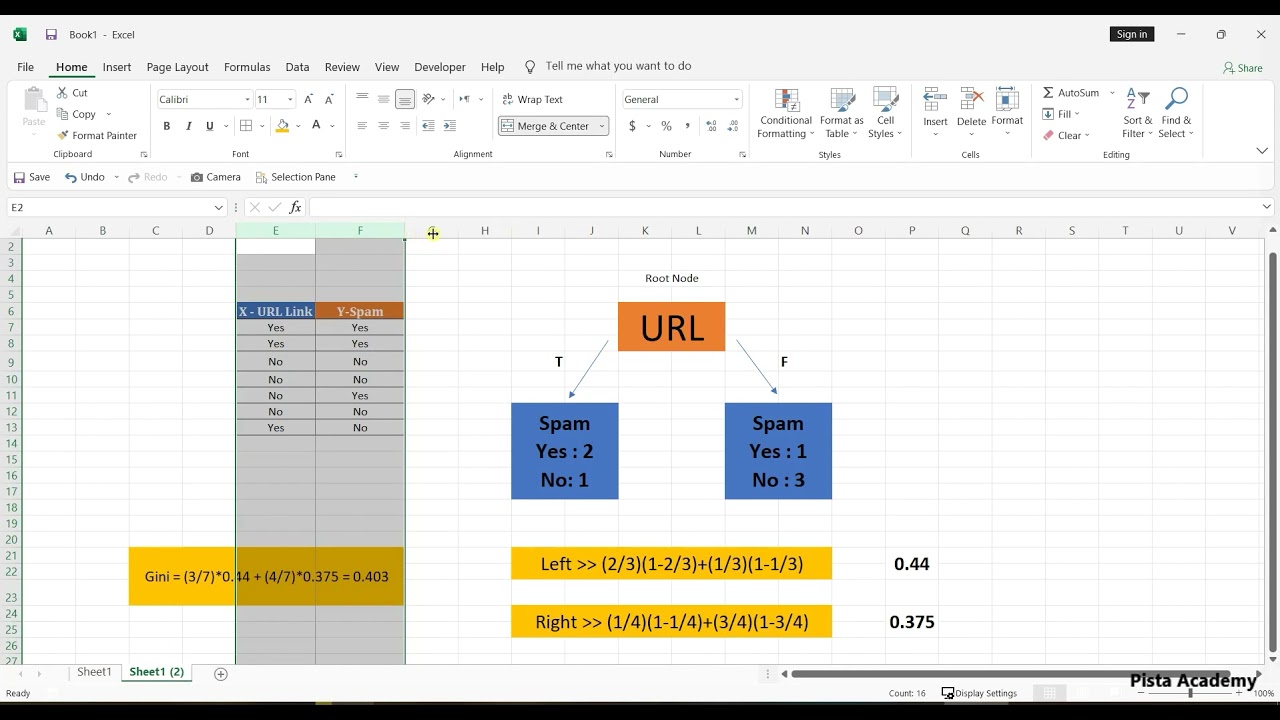Click the Fill Color highlight button
Viewport: 1280px width, 720px height.
[283, 126]
